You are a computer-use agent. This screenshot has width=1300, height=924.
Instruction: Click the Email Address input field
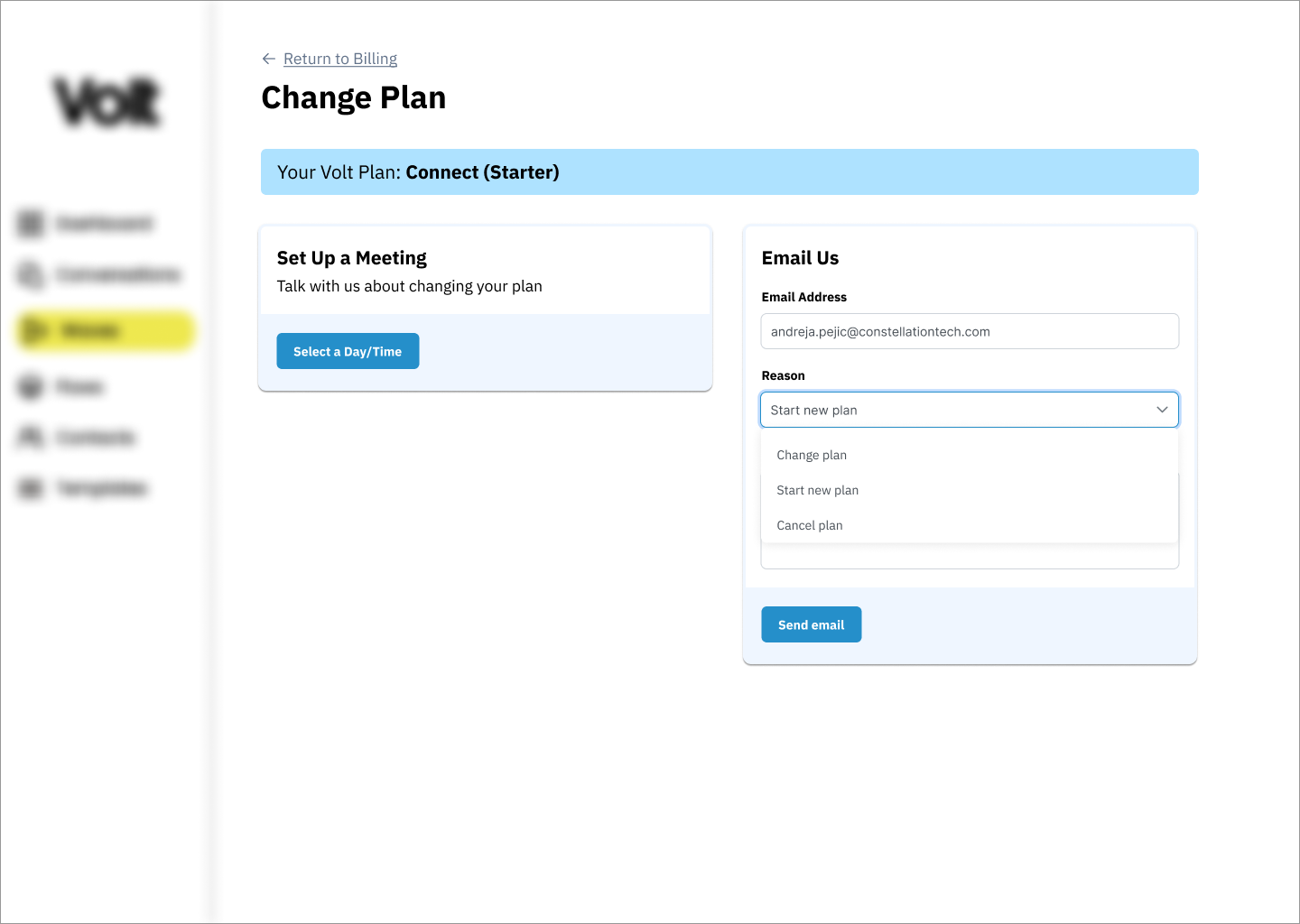[x=970, y=331]
